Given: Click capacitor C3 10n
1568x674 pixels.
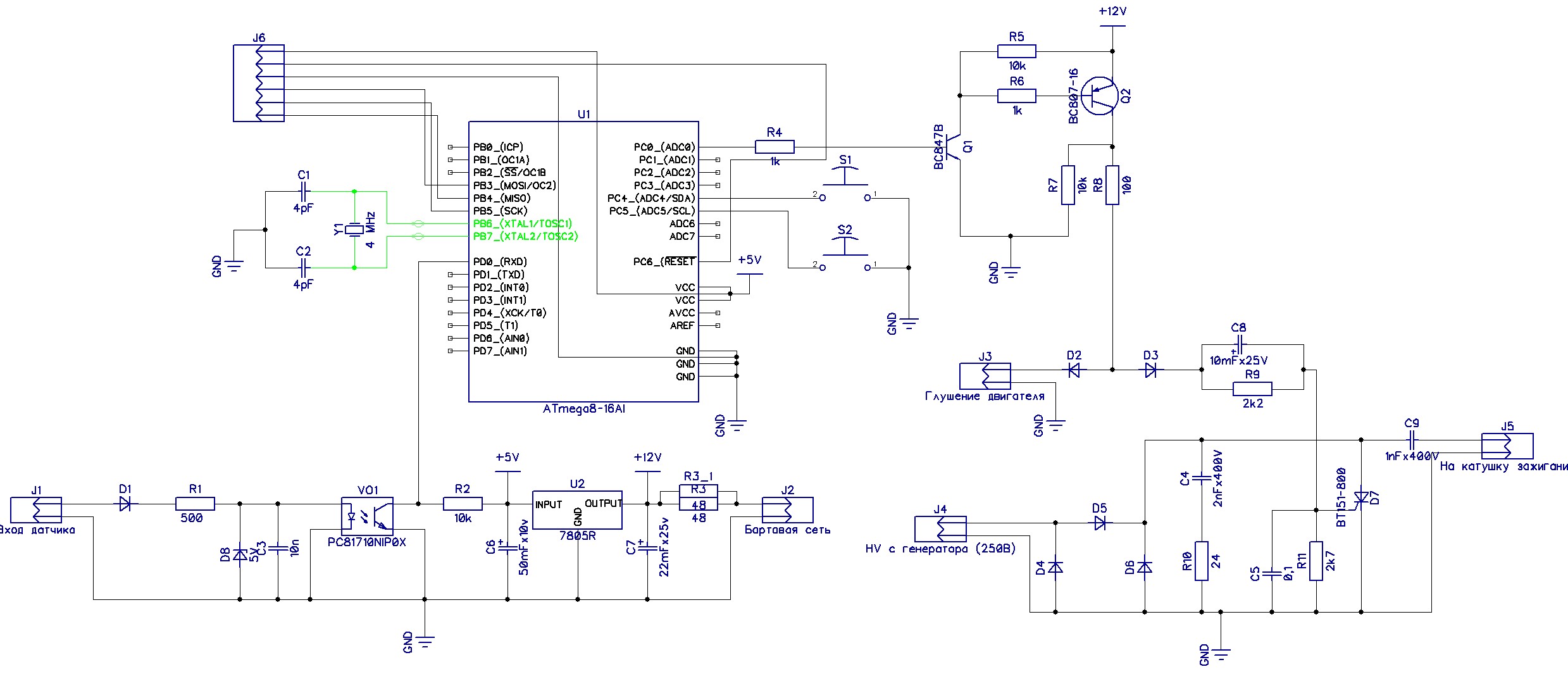Looking at the screenshot, I should (x=278, y=549).
